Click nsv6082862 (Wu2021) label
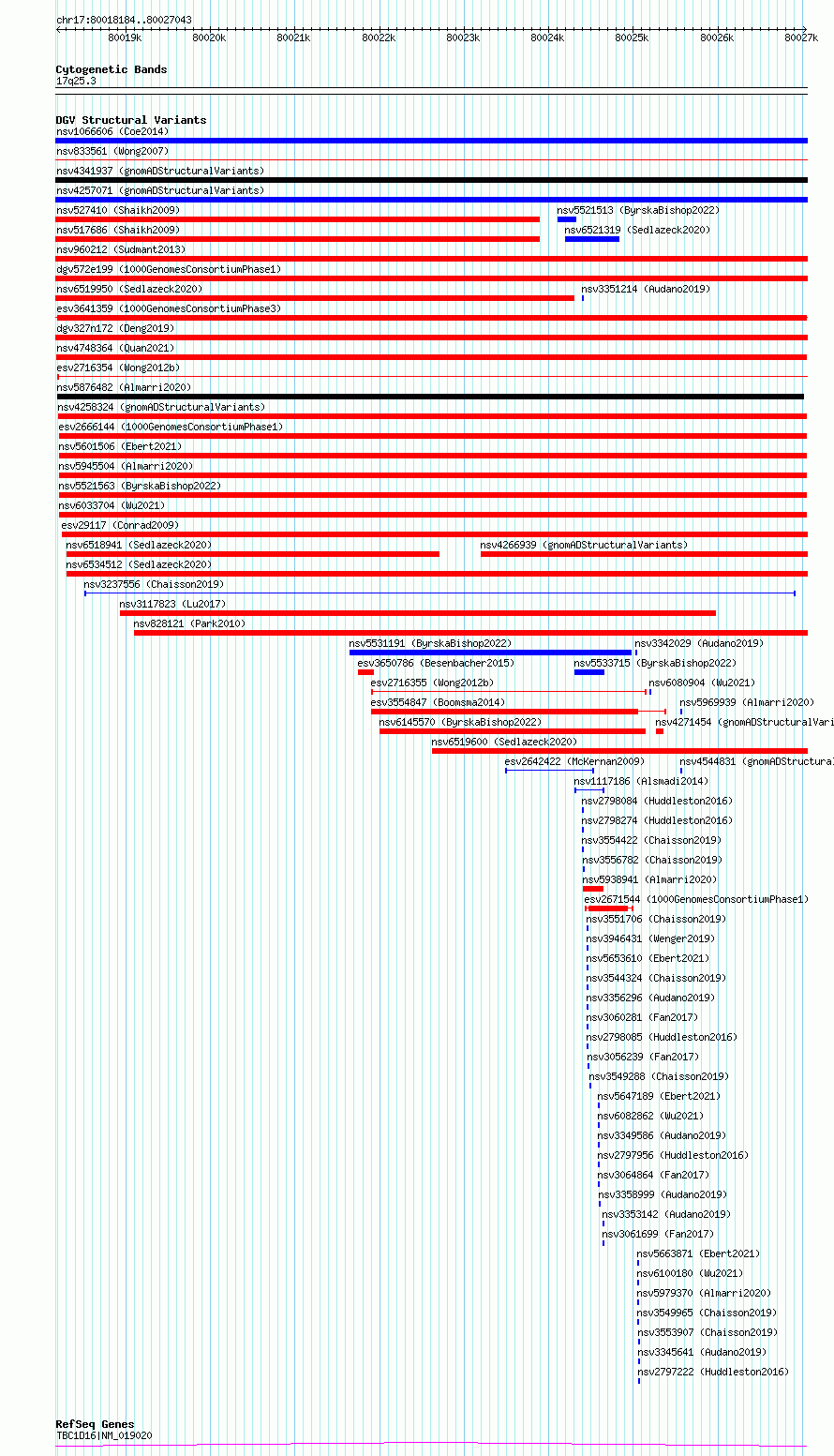The width and height of the screenshot is (834, 1456). [x=651, y=1116]
